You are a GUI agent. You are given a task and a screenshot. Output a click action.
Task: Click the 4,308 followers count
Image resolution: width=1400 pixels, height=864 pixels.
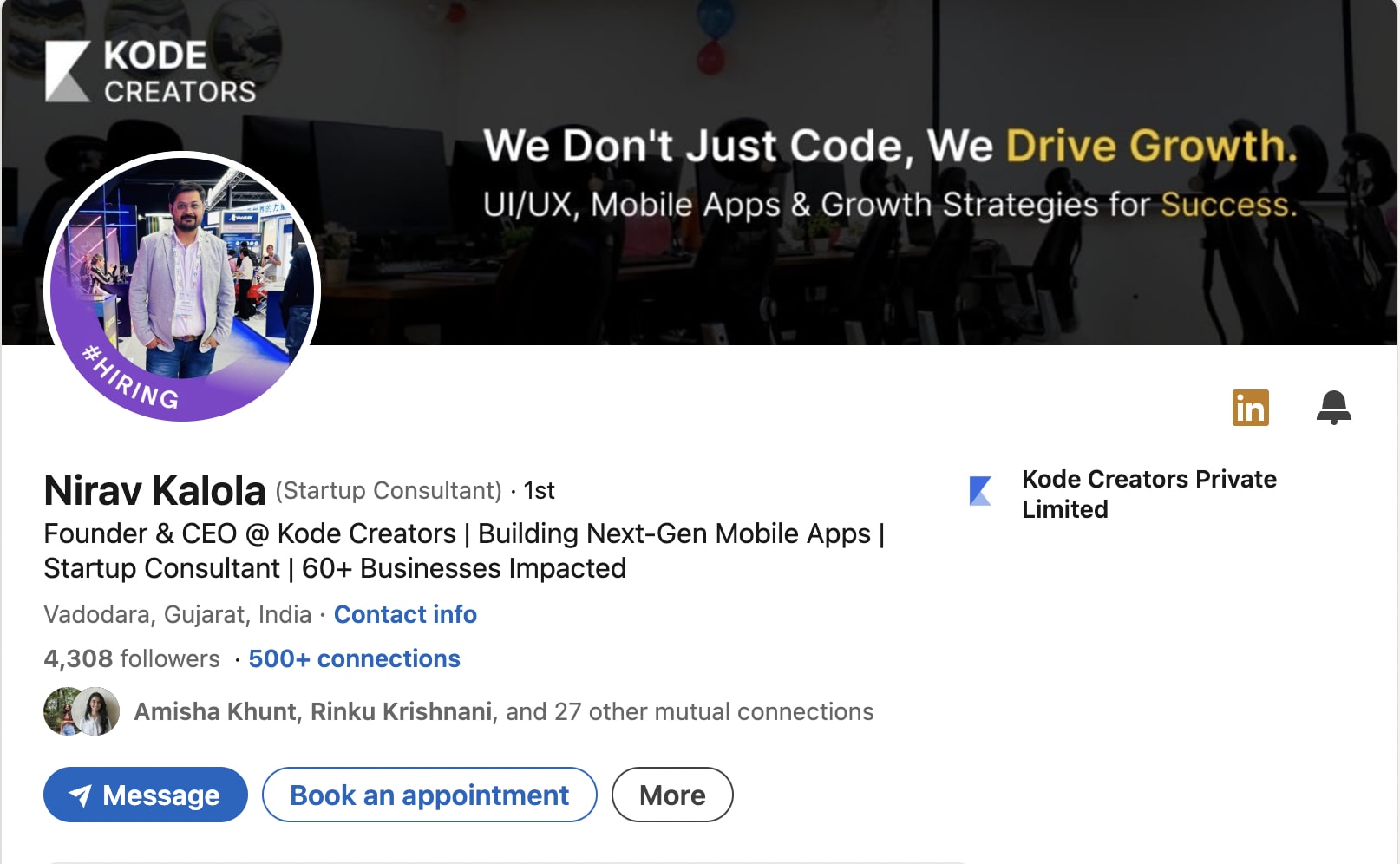tap(132, 658)
